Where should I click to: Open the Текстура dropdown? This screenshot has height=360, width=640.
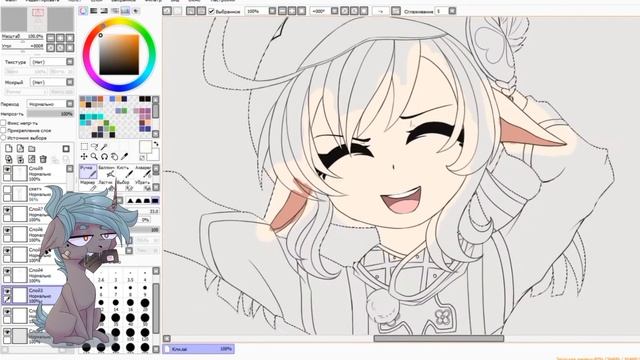tap(51, 62)
